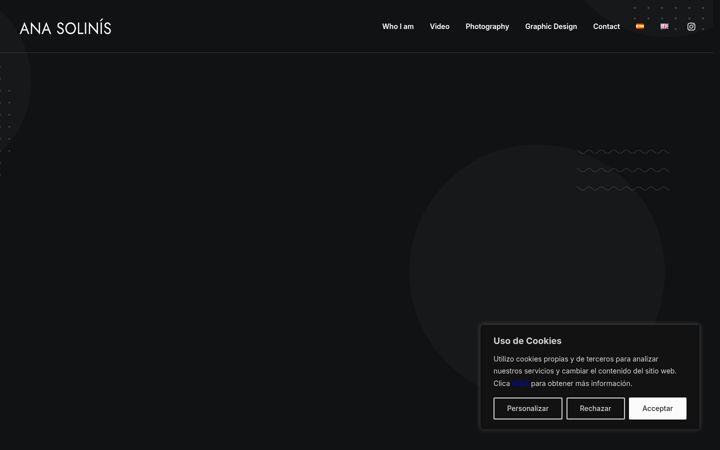The height and width of the screenshot is (450, 720).
Task: Go to the Photography section
Action: point(487,27)
